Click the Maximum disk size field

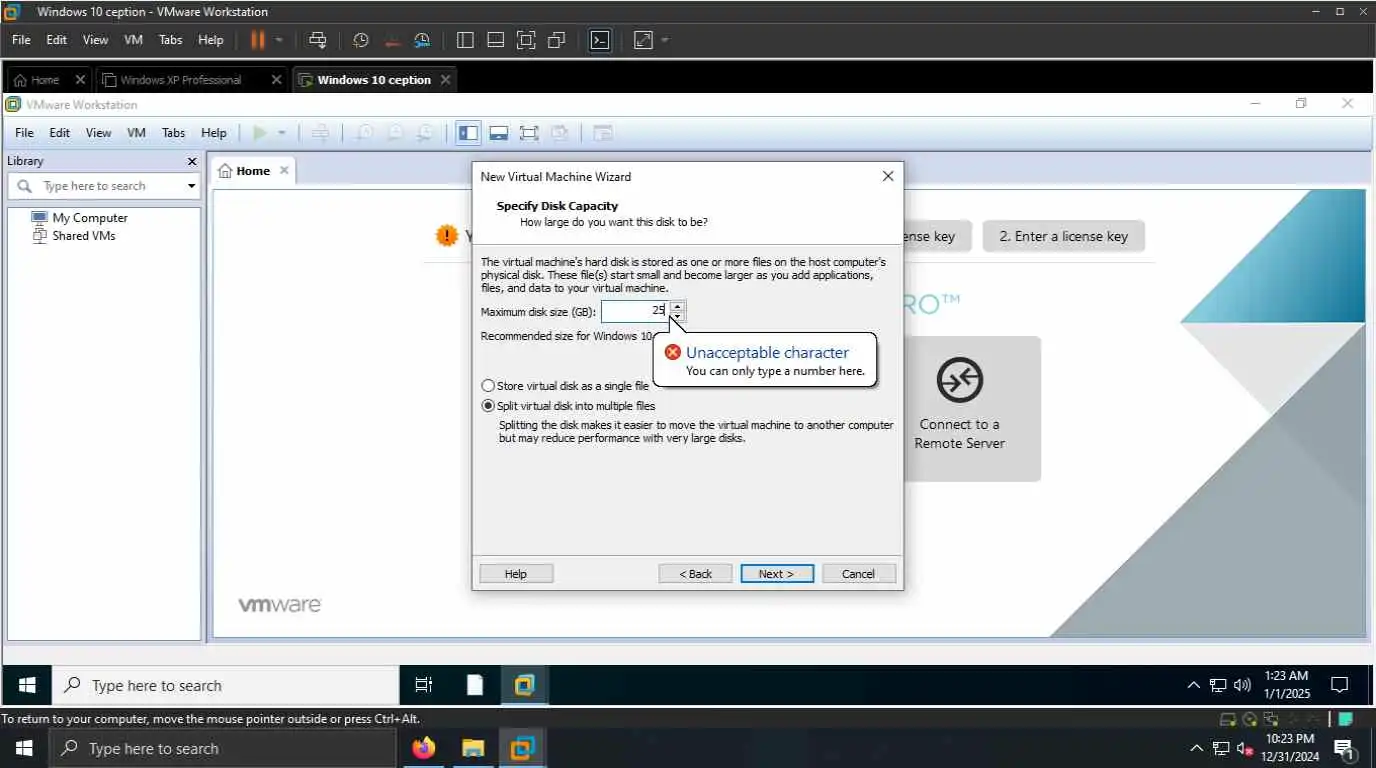634,311
